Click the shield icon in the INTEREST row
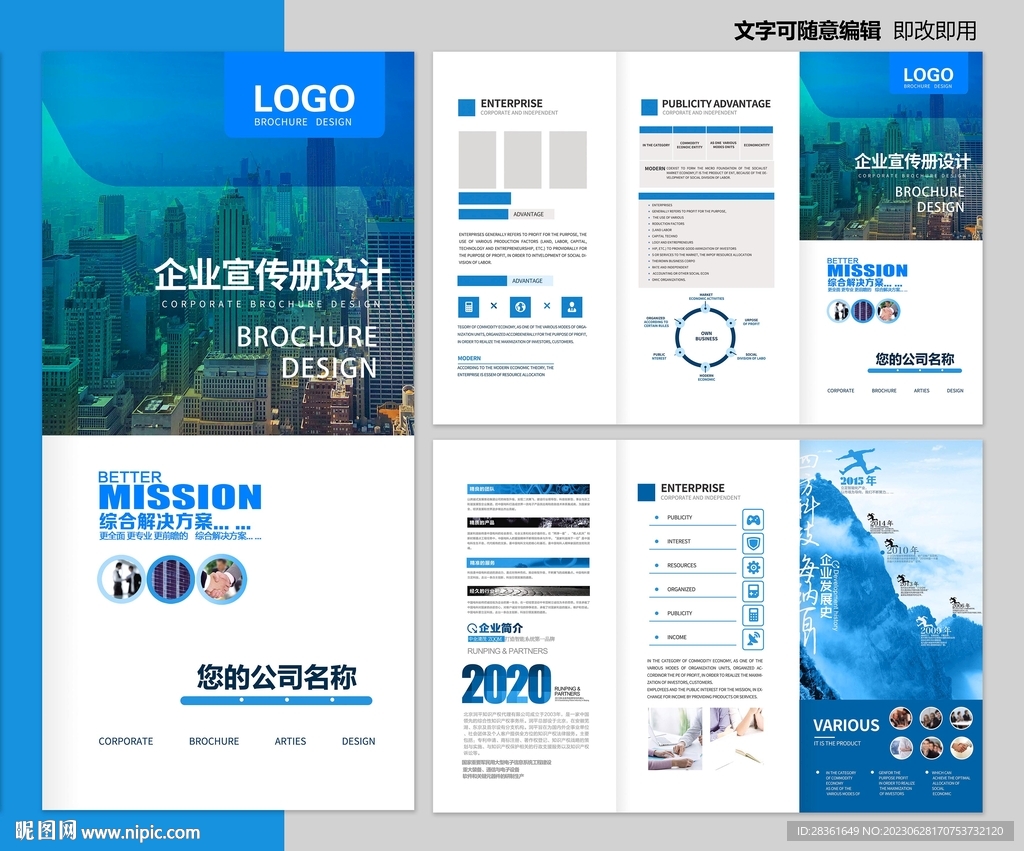The image size is (1024, 851). pos(753,543)
